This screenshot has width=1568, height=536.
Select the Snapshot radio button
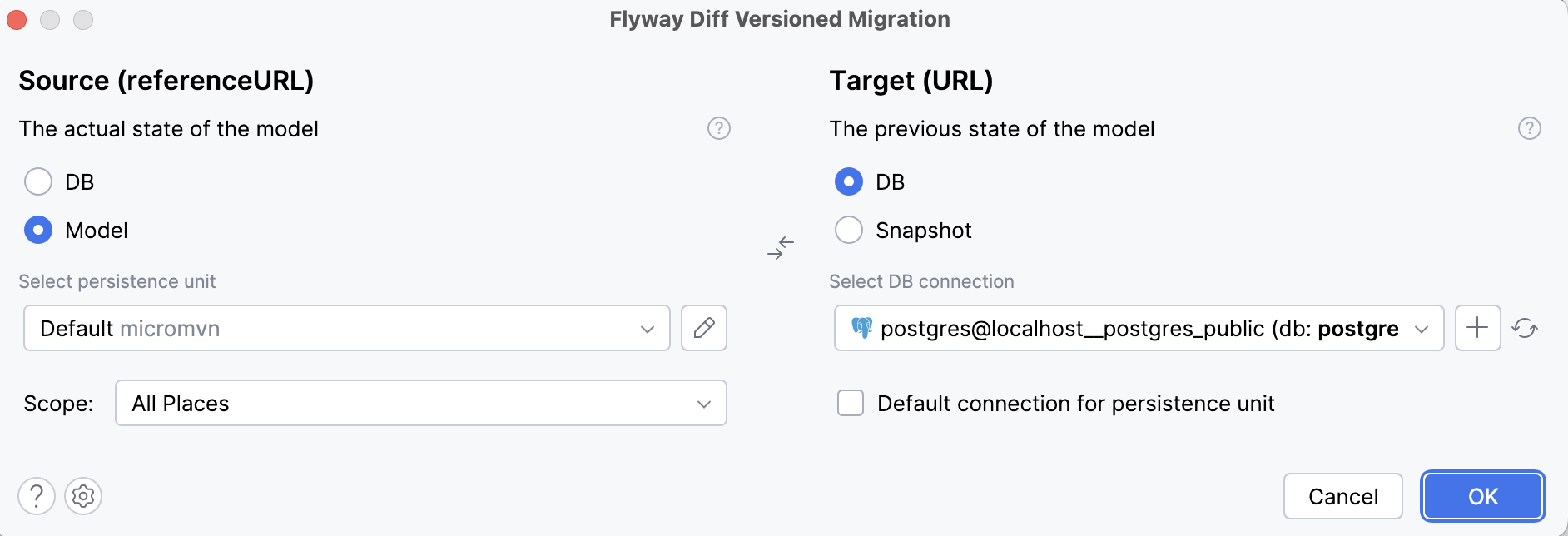coord(849,230)
